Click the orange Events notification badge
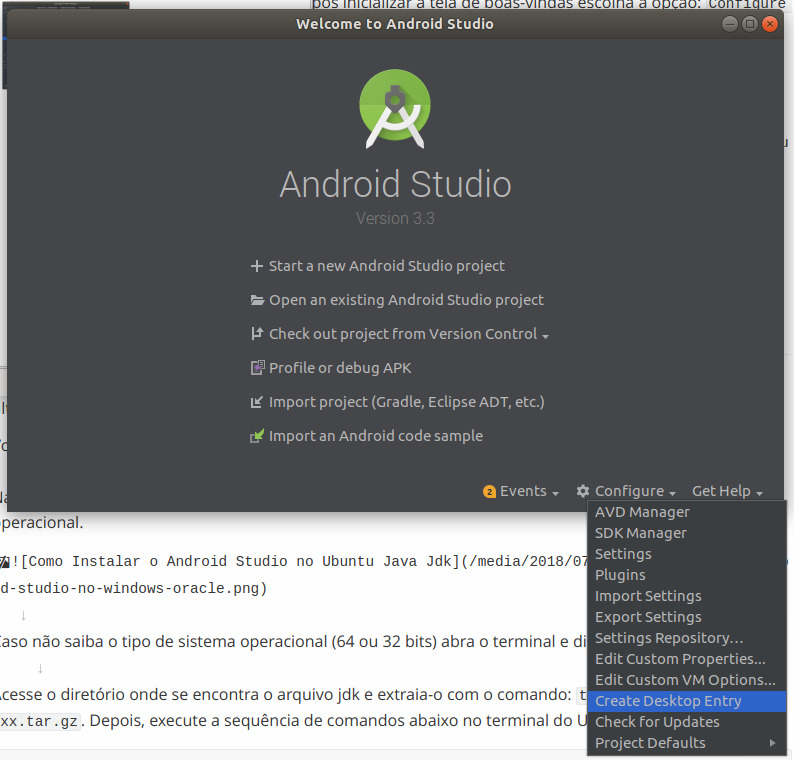The width and height of the screenshot is (794, 760). [x=489, y=492]
